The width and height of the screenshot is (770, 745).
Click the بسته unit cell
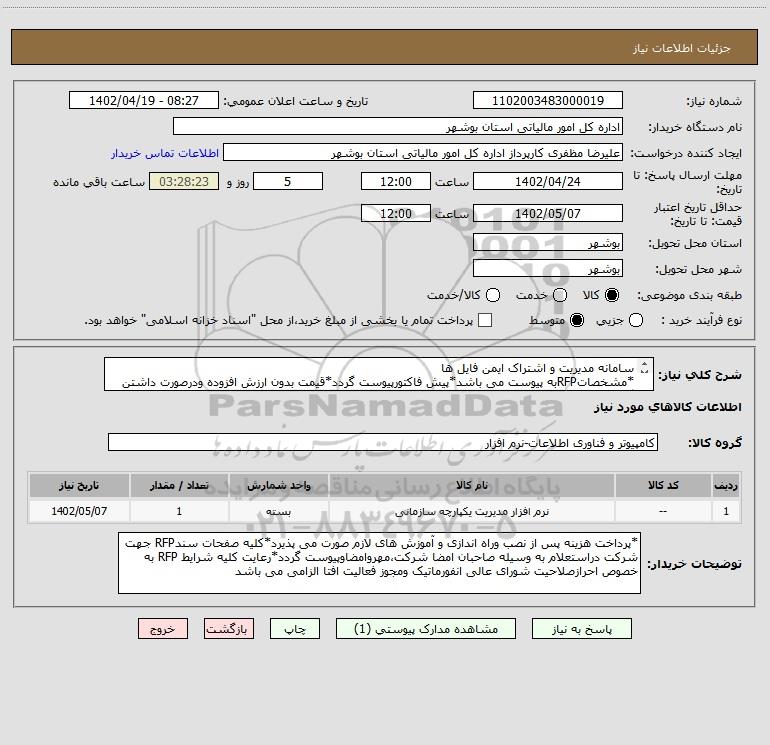278,511
